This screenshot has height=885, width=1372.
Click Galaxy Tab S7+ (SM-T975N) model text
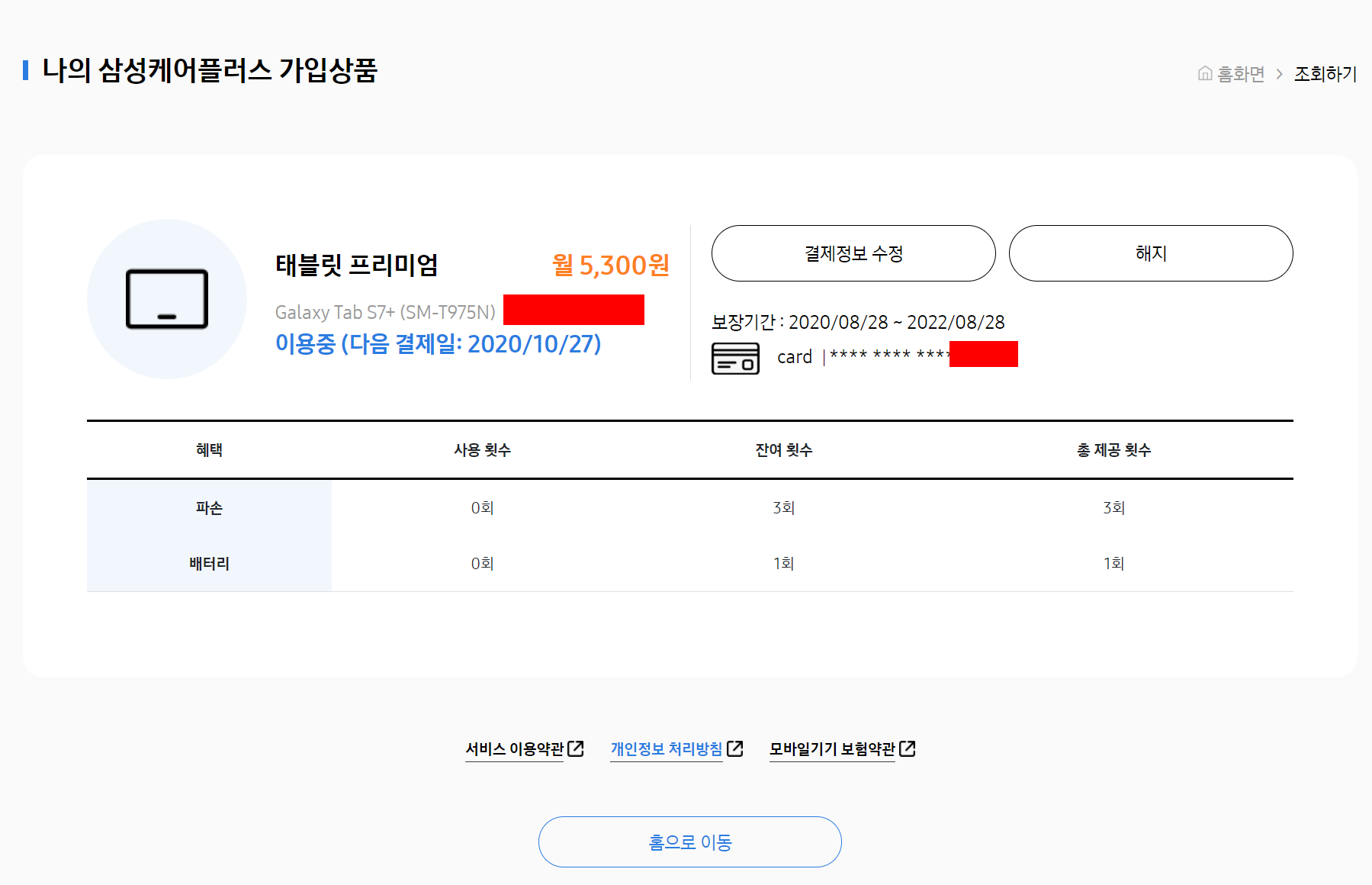(x=385, y=312)
